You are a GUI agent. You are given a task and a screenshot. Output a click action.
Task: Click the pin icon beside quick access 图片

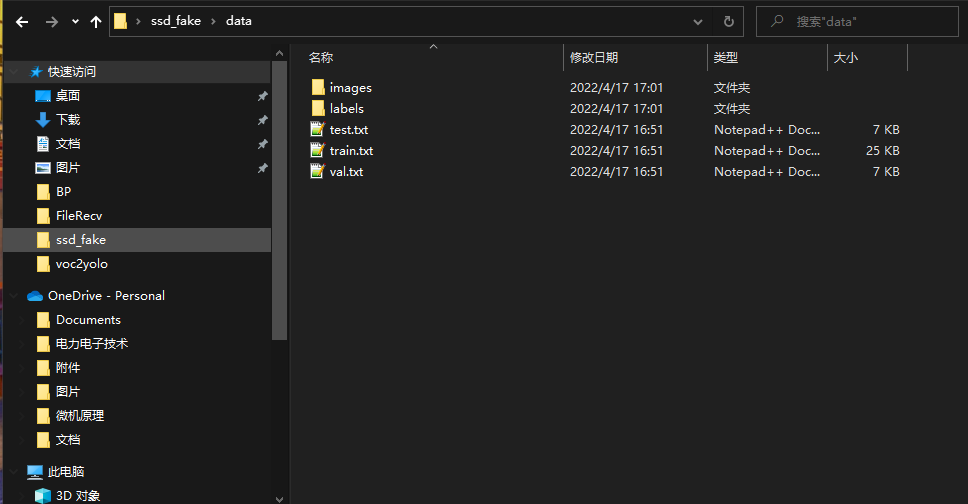coord(262,168)
